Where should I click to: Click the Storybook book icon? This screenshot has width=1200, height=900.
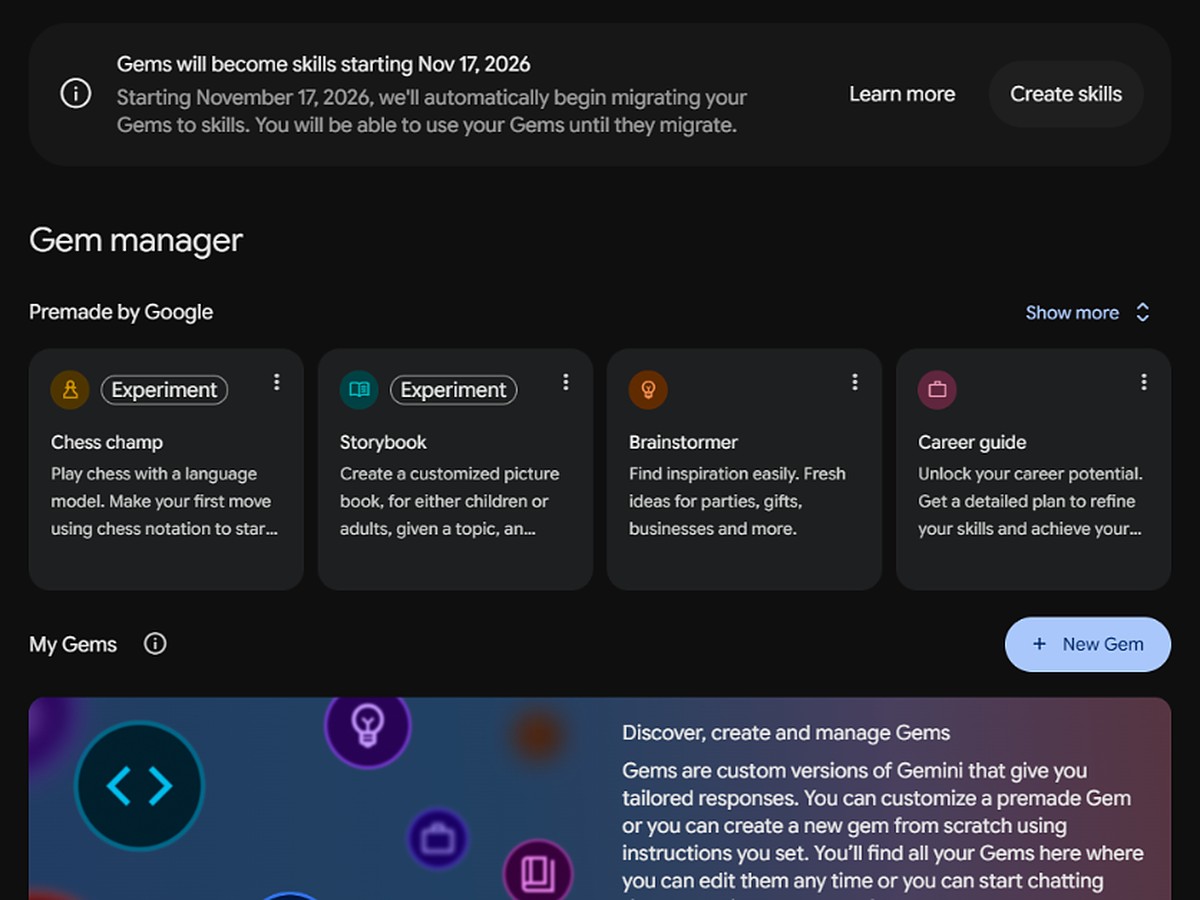point(359,390)
